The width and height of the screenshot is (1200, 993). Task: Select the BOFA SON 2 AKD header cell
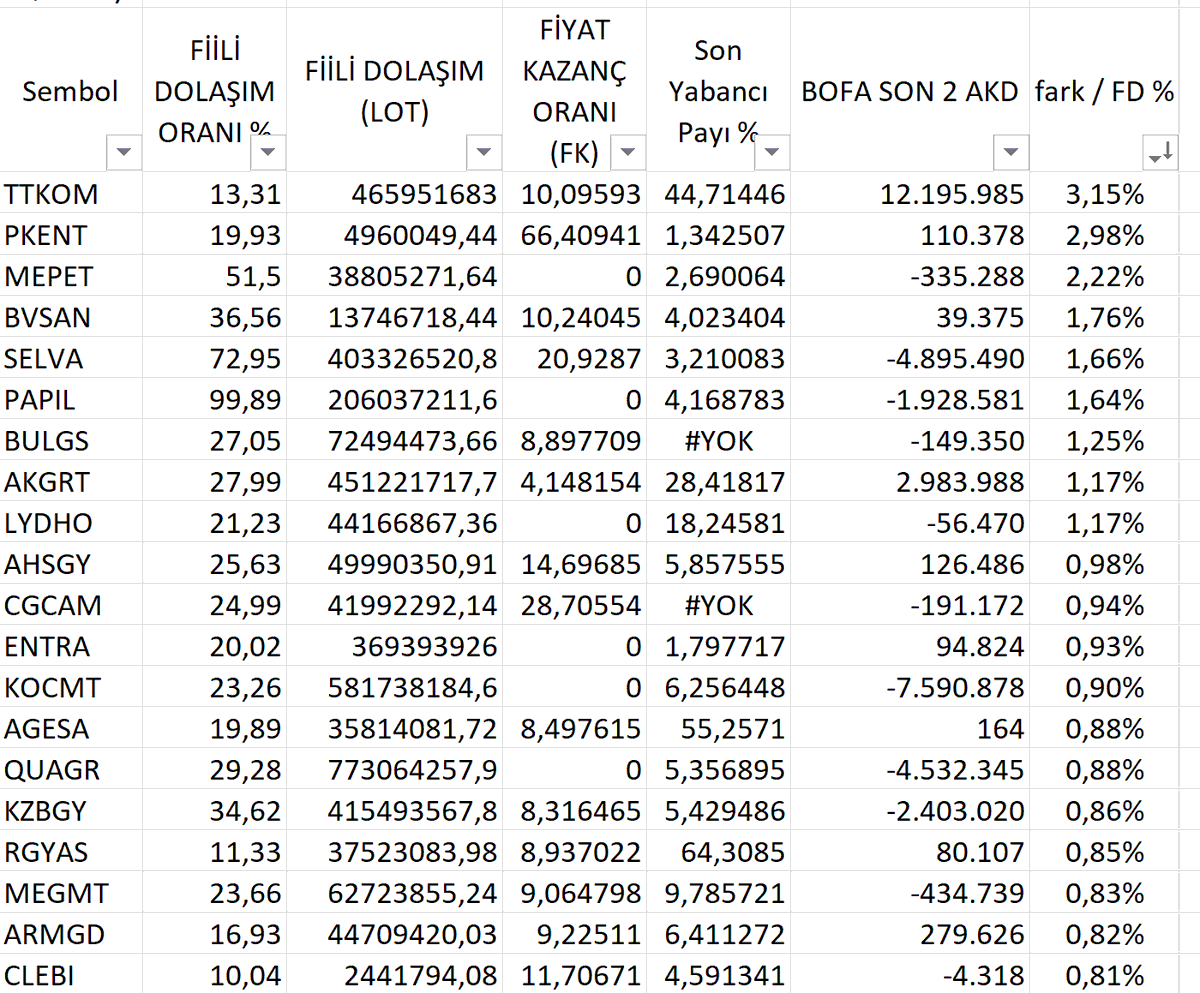point(910,91)
